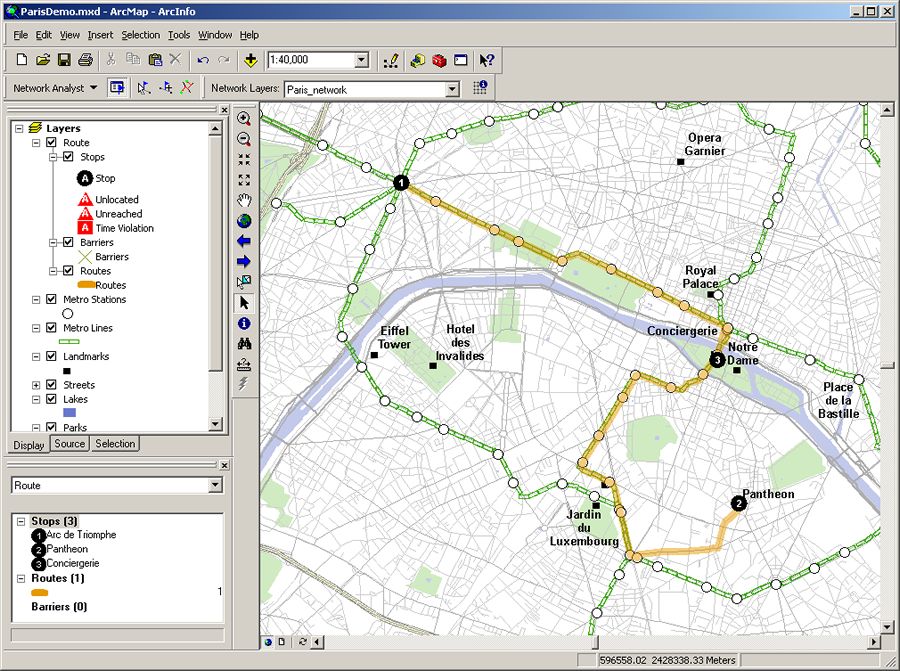Open the Insert menu
Screen dimensions: 900x671
[100, 35]
